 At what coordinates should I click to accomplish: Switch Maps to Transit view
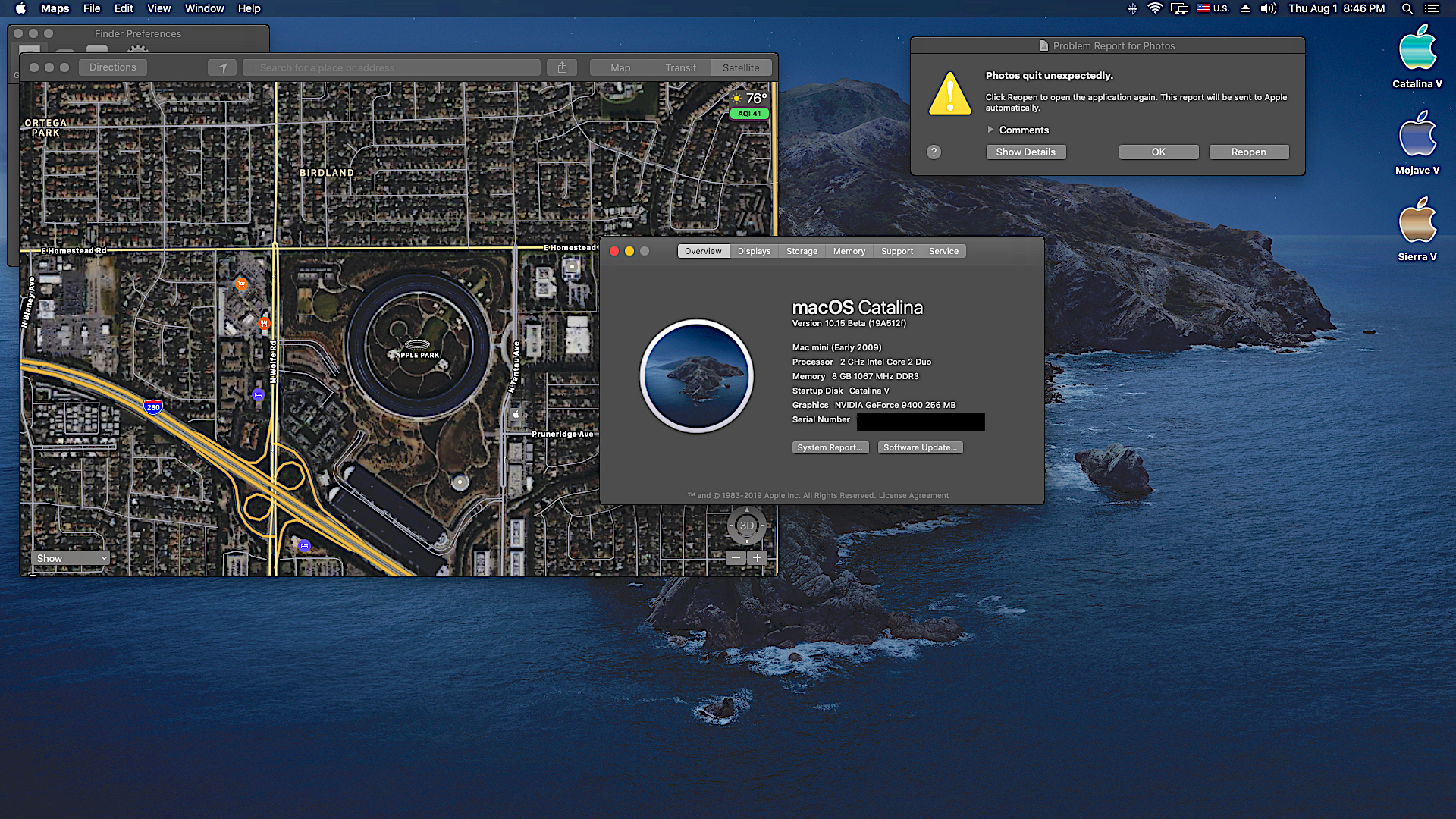pos(680,67)
